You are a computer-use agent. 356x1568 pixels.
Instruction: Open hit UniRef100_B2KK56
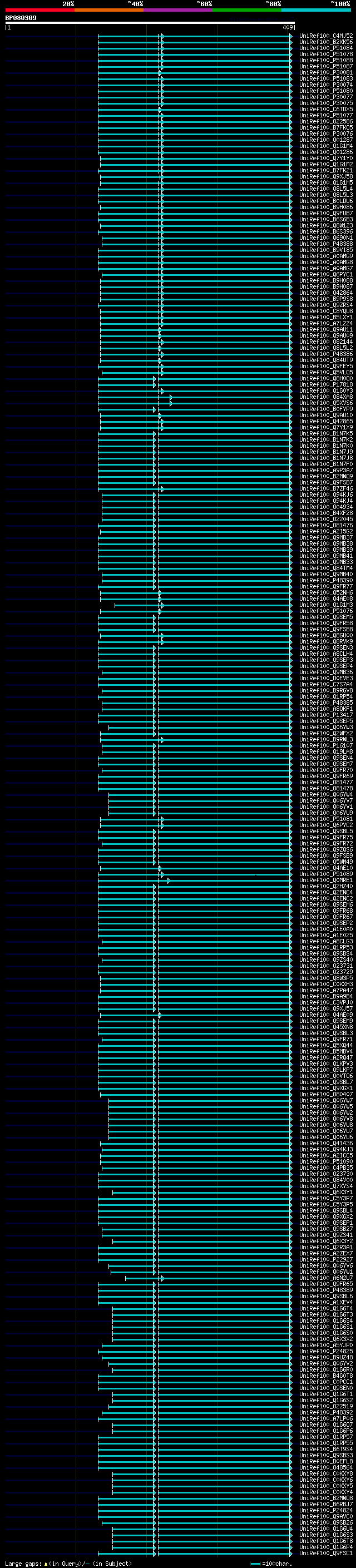click(326, 42)
